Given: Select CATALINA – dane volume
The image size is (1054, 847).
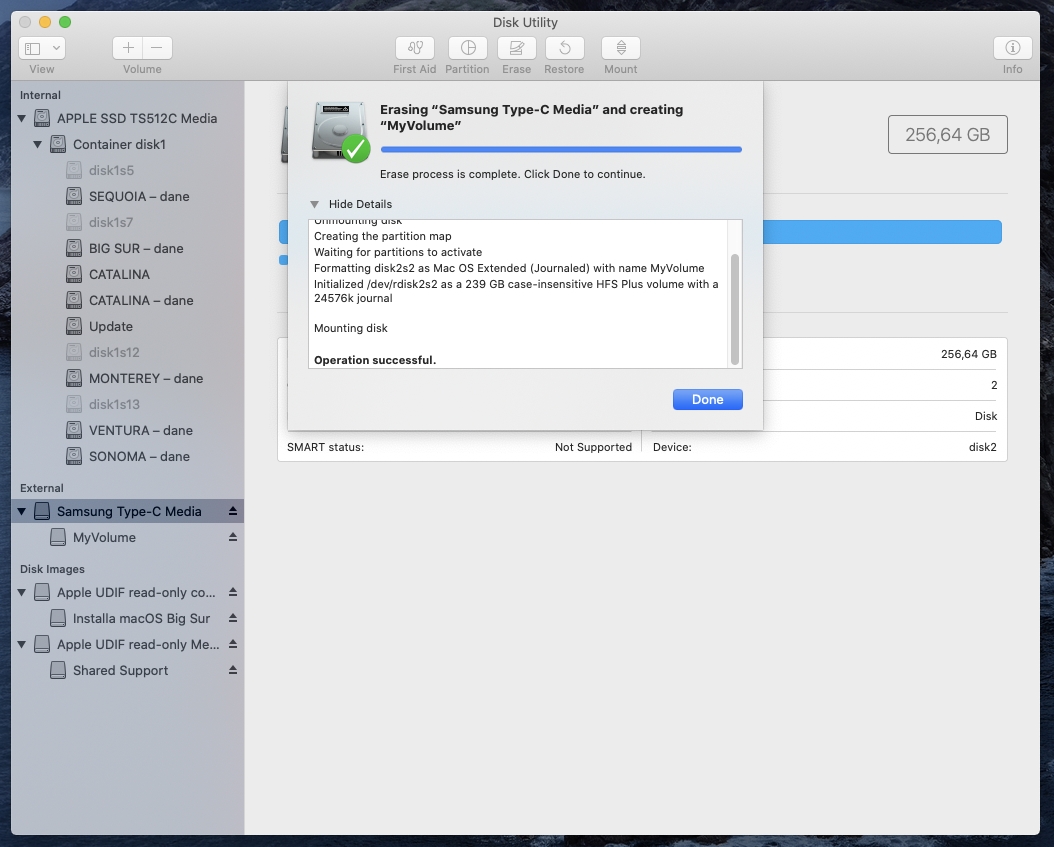Looking at the screenshot, I should [x=128, y=300].
